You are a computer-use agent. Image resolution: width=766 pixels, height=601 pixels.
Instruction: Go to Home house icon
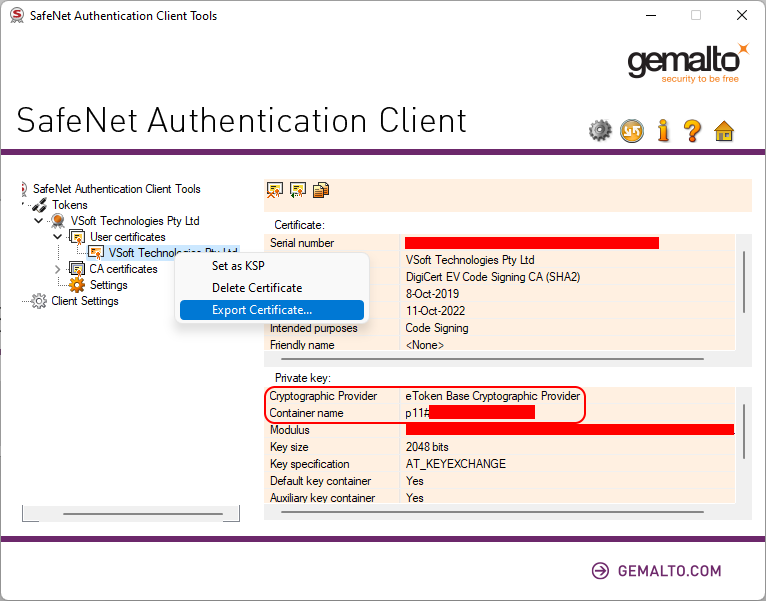[723, 131]
